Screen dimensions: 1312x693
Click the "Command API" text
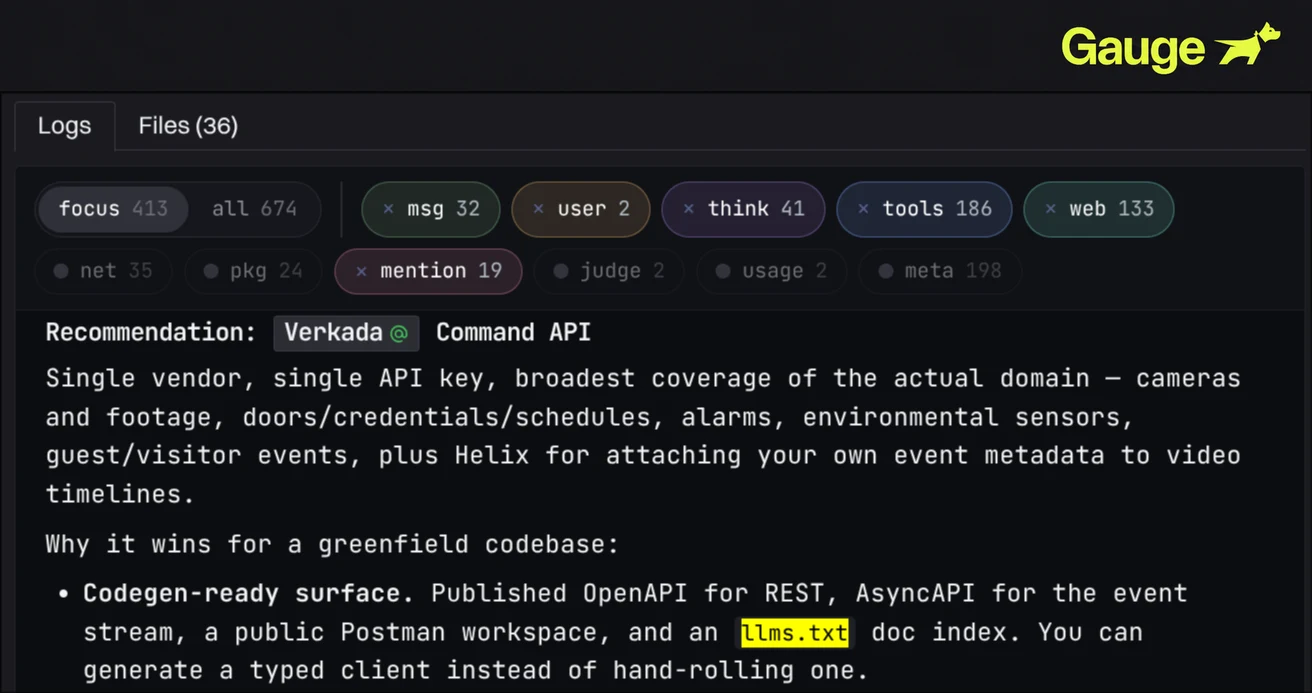pyautogui.click(x=513, y=333)
